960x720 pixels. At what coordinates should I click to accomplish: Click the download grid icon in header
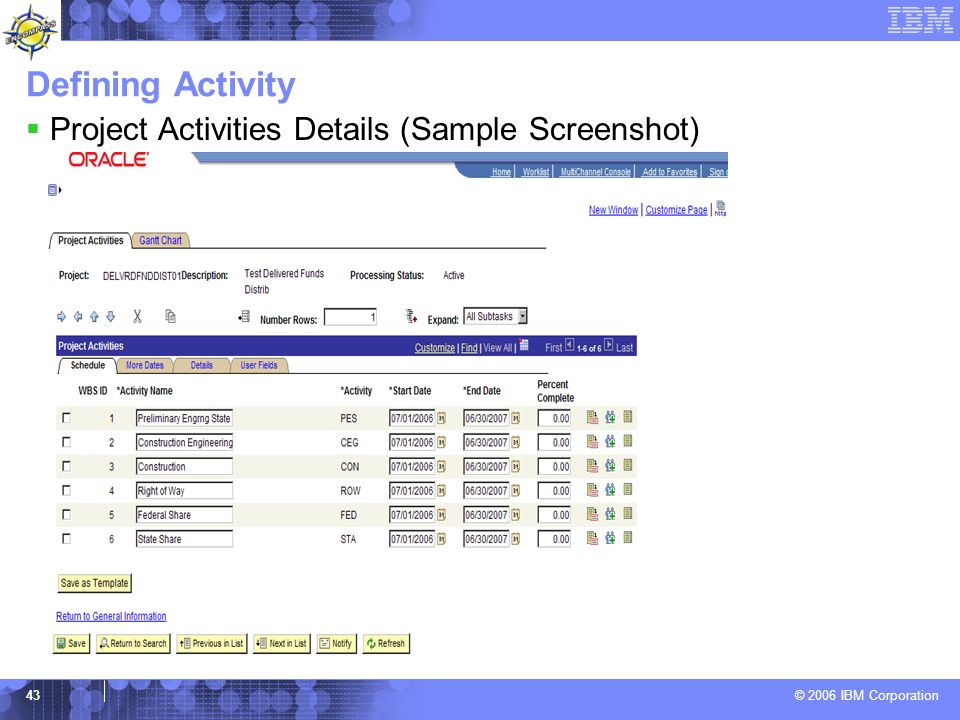(x=524, y=345)
